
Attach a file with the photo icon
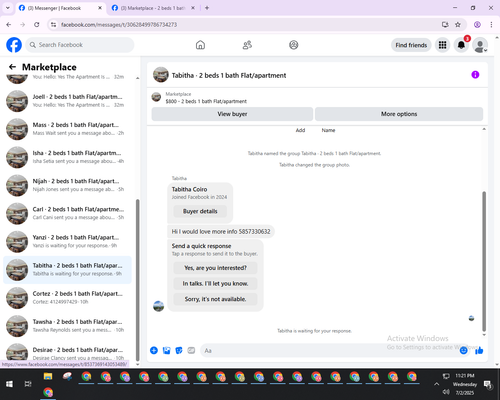point(166,350)
